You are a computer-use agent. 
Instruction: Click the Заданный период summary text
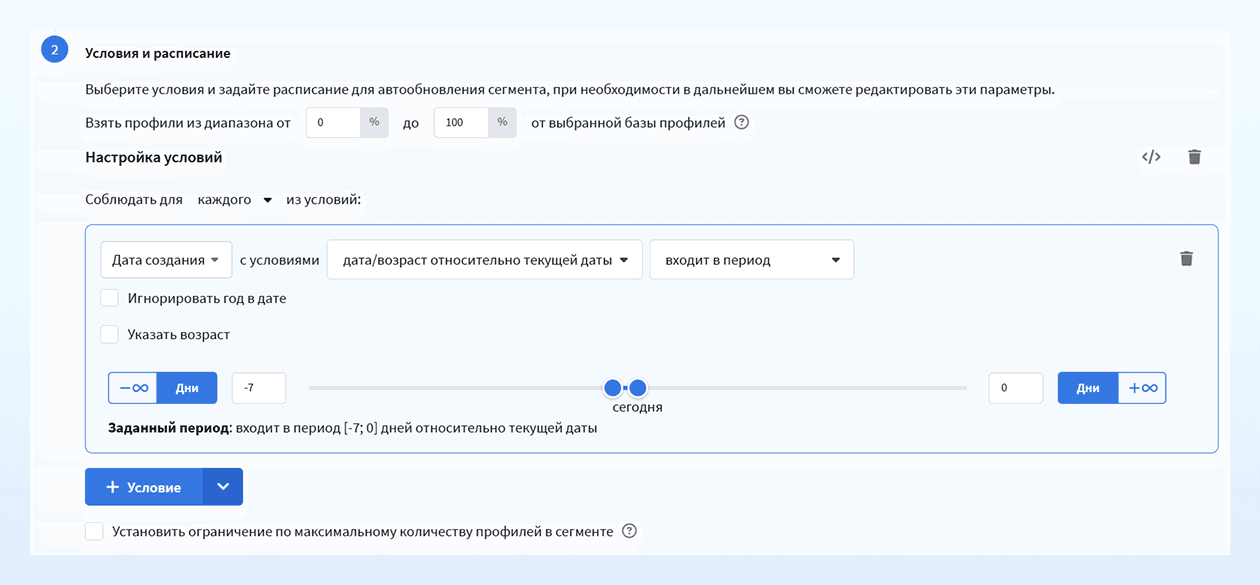pyautogui.click(x=353, y=428)
